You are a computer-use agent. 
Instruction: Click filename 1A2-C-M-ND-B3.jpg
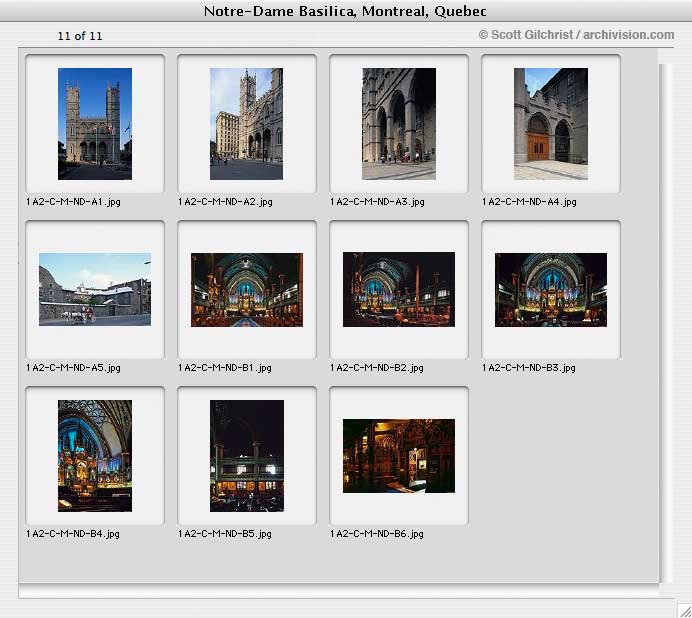pos(529,368)
